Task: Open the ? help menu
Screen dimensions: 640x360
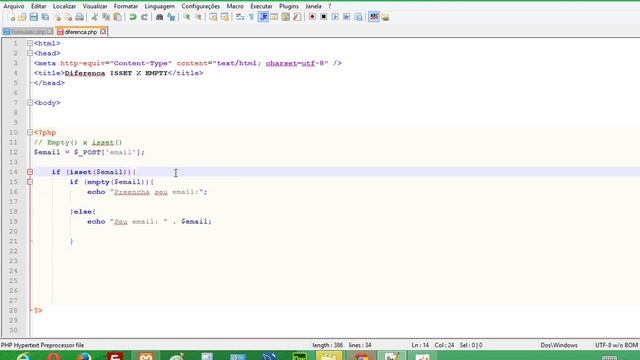Action: point(330,6)
